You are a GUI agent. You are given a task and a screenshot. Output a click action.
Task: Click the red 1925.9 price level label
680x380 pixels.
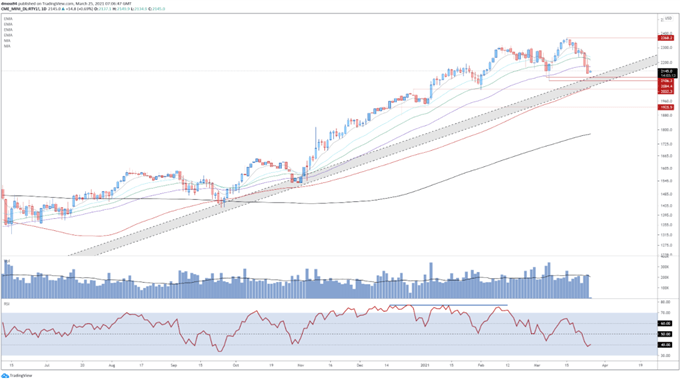point(666,107)
